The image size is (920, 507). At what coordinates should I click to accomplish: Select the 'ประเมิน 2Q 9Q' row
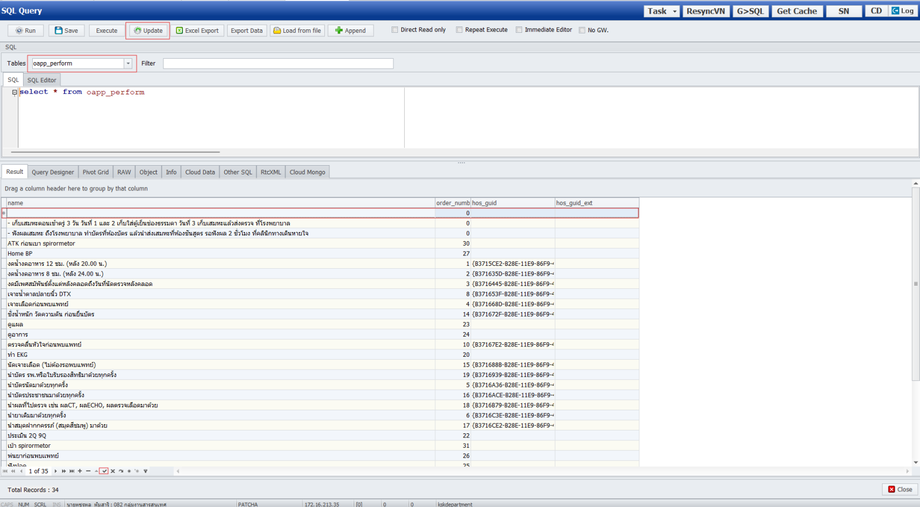322,435
